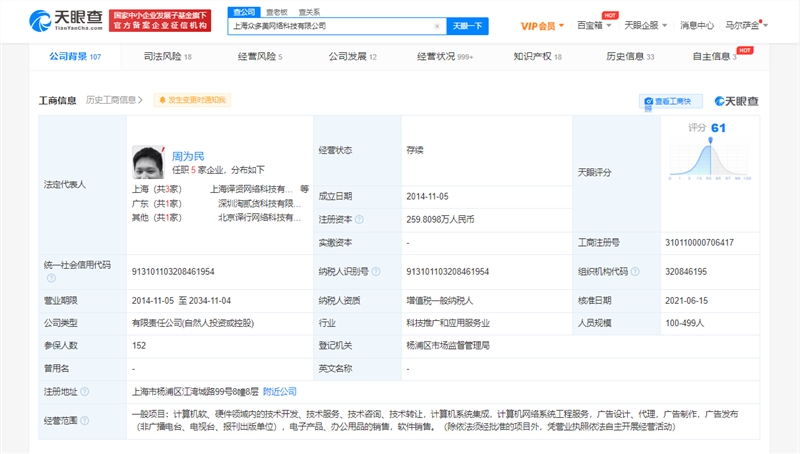Viewport: 800px width, 454px height.
Task: Click the 天眼评分 distribution chart
Action: click(x=710, y=159)
